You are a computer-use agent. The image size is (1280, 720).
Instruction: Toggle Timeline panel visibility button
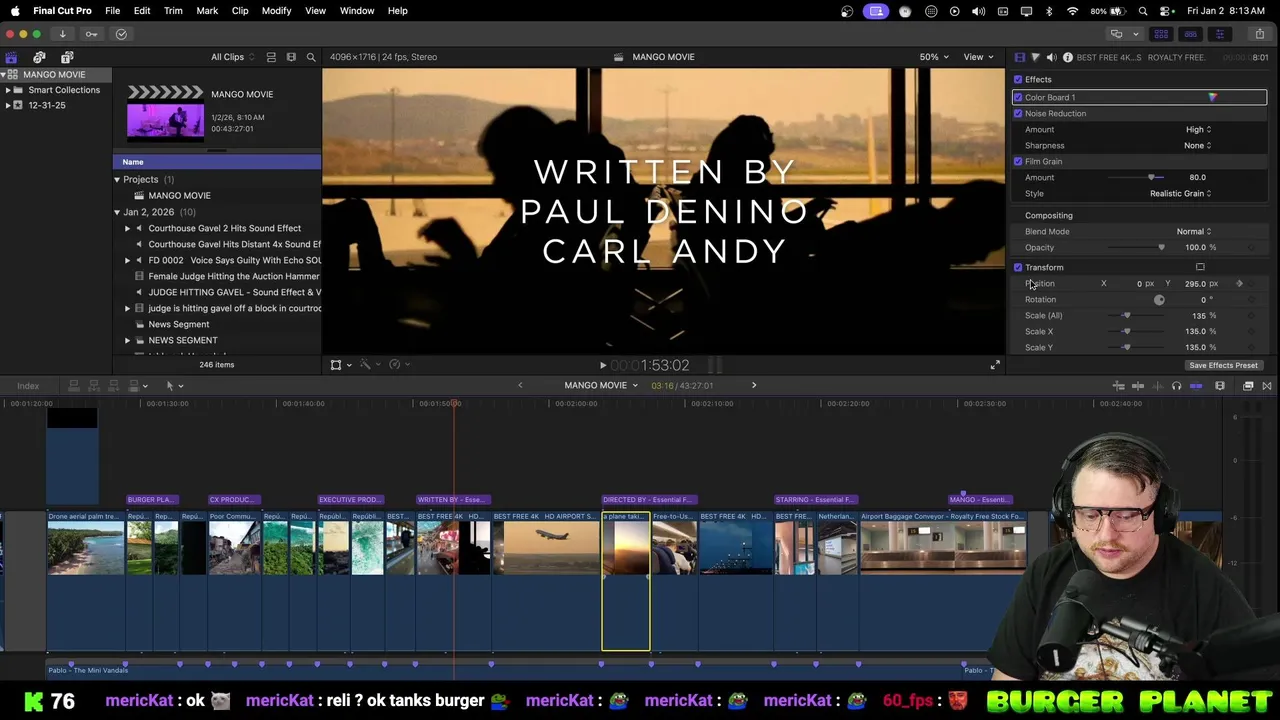point(1190,34)
